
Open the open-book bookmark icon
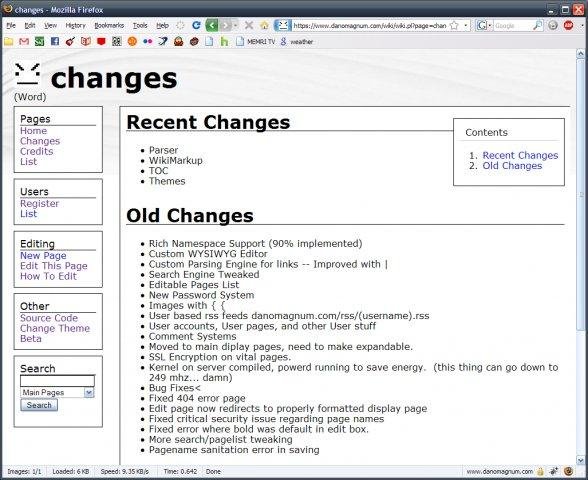pyautogui.click(x=86, y=41)
